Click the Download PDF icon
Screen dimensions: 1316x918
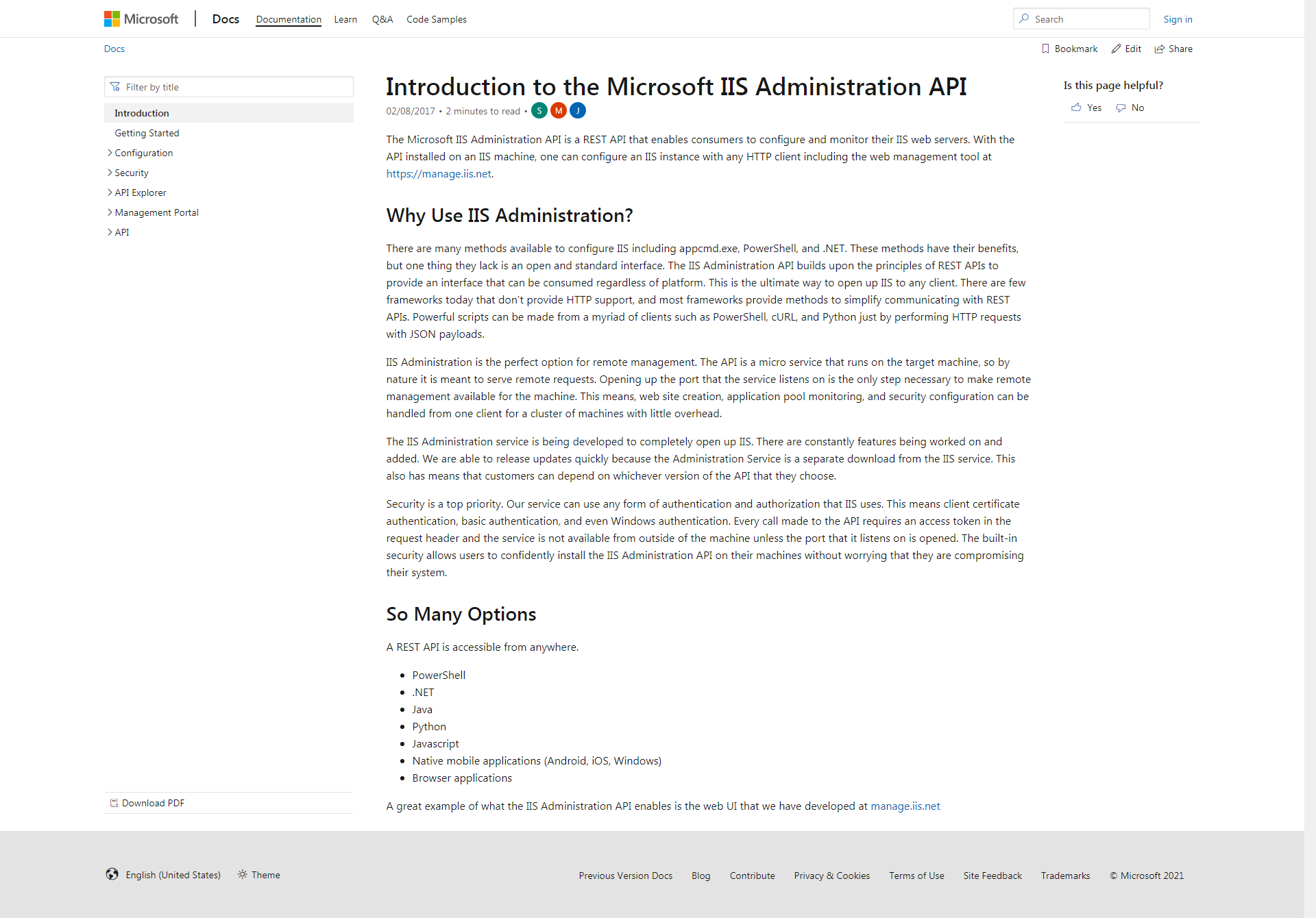114,803
